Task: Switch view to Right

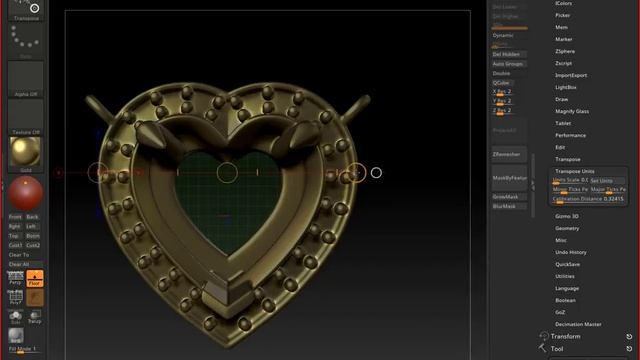Action: pyautogui.click(x=15, y=227)
